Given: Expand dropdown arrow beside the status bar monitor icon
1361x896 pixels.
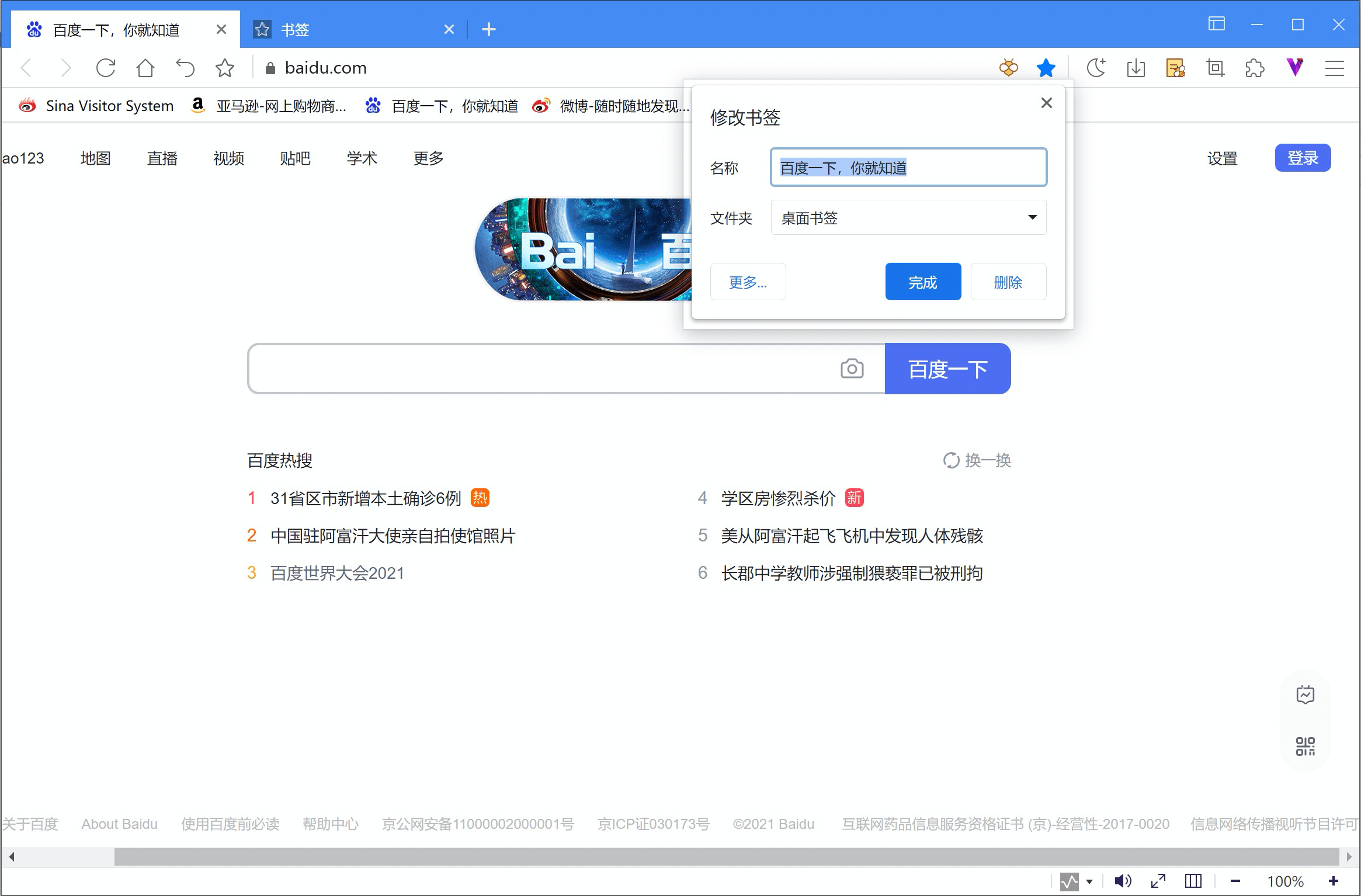Looking at the screenshot, I should [x=1089, y=881].
